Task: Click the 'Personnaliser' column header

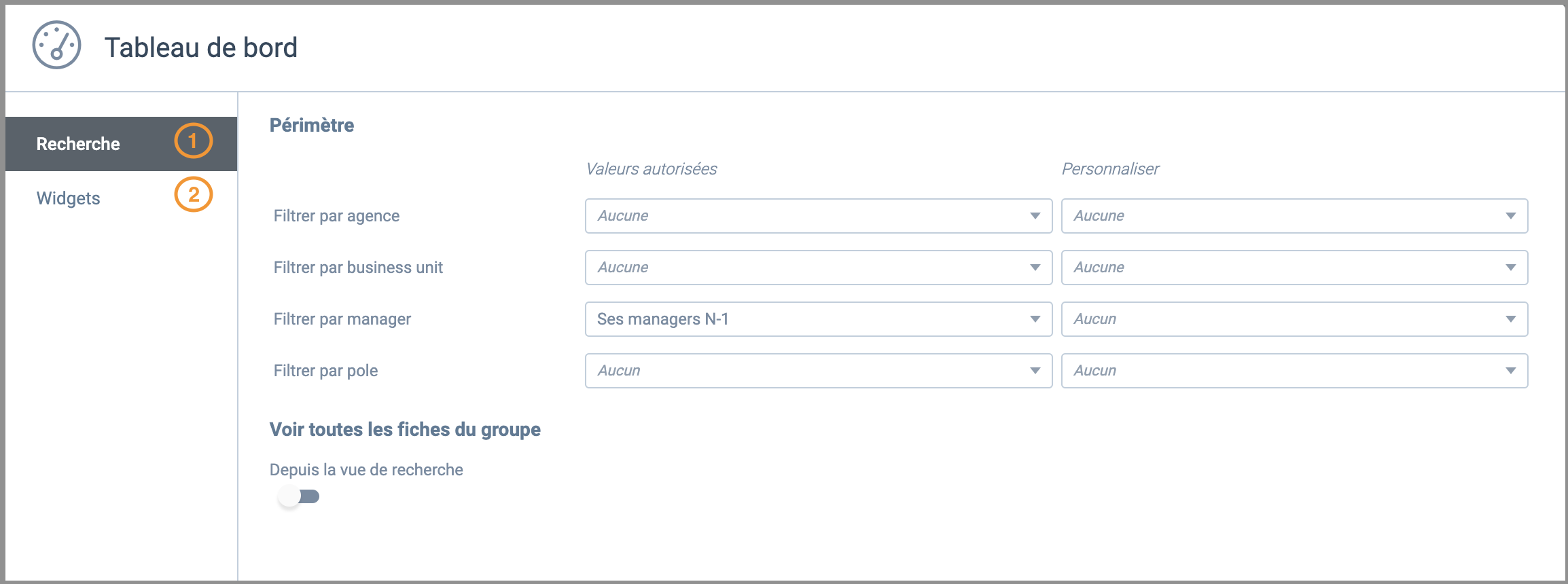Action: [x=1111, y=169]
